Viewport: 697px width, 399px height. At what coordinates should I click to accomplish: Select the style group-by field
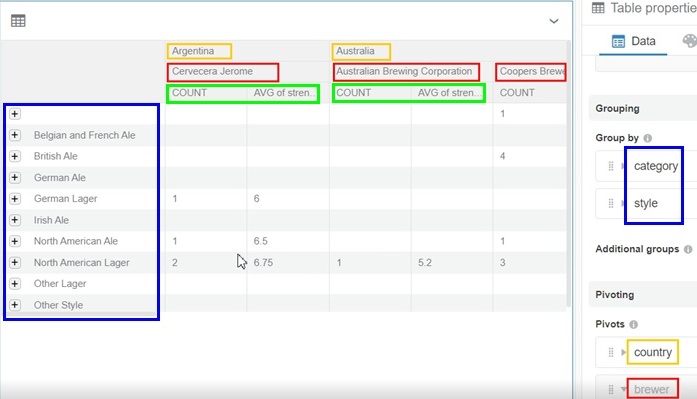(x=645, y=203)
